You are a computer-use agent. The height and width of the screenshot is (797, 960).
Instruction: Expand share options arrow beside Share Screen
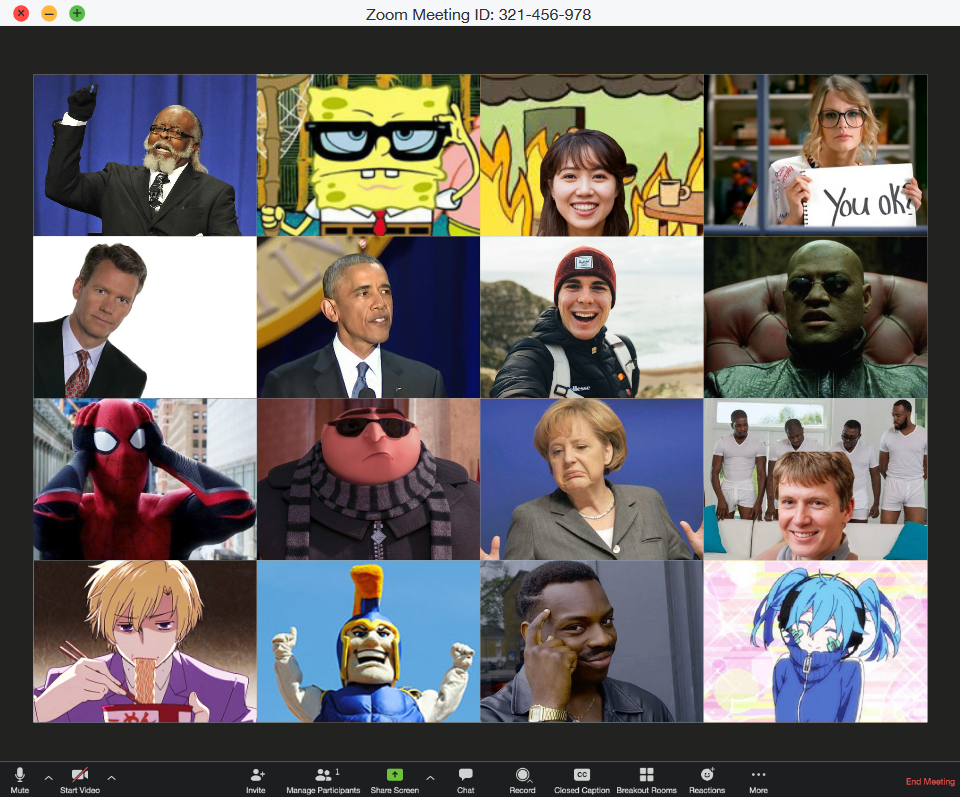click(430, 778)
